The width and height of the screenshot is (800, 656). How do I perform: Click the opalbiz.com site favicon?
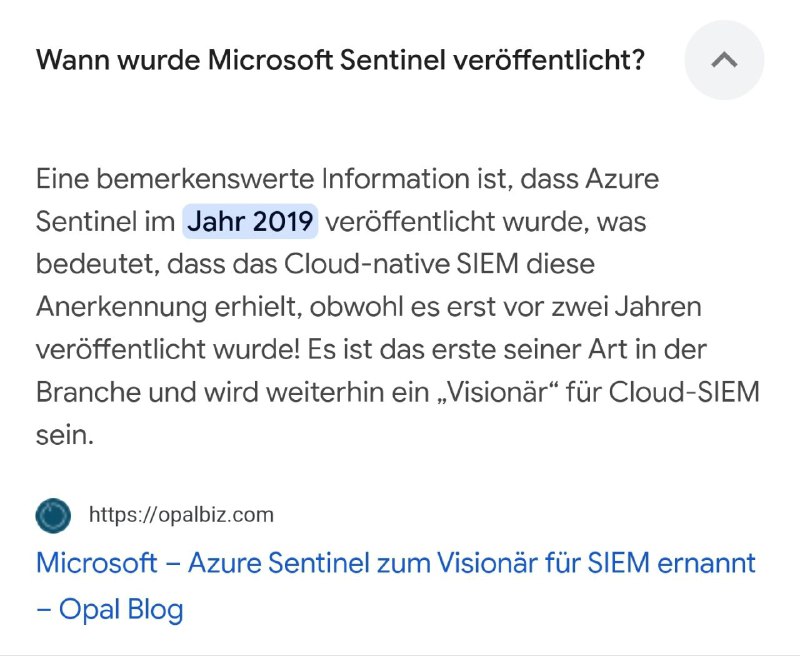coord(53,515)
